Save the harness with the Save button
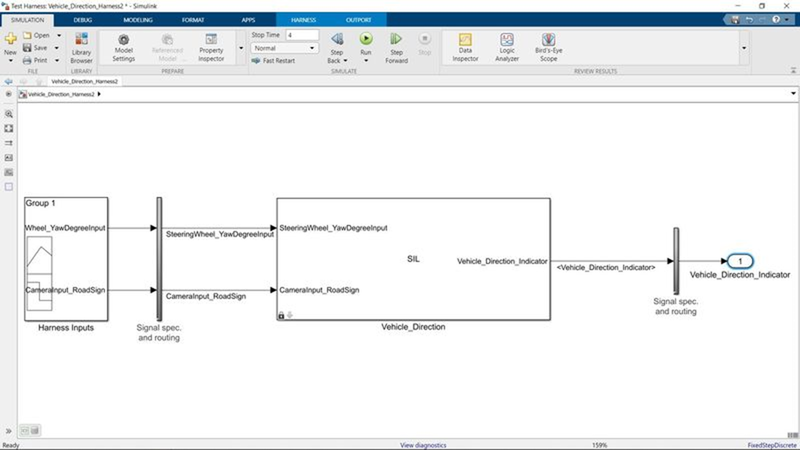Viewport: 800px width, 450px height. click(35, 47)
